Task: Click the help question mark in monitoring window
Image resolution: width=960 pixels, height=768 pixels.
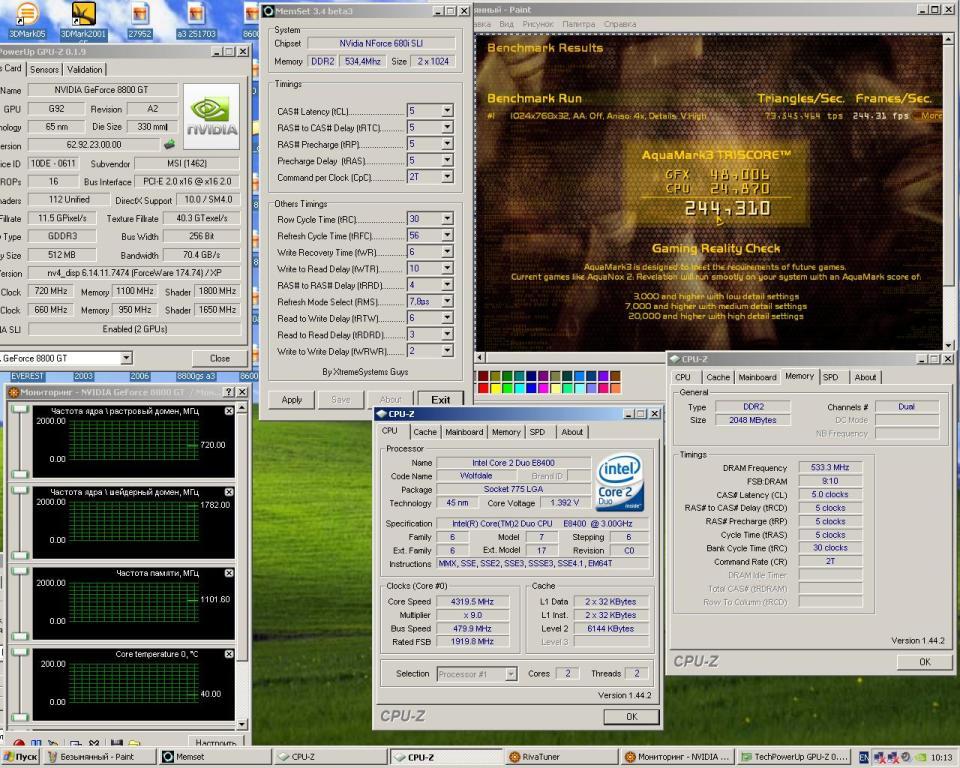Action: point(229,392)
